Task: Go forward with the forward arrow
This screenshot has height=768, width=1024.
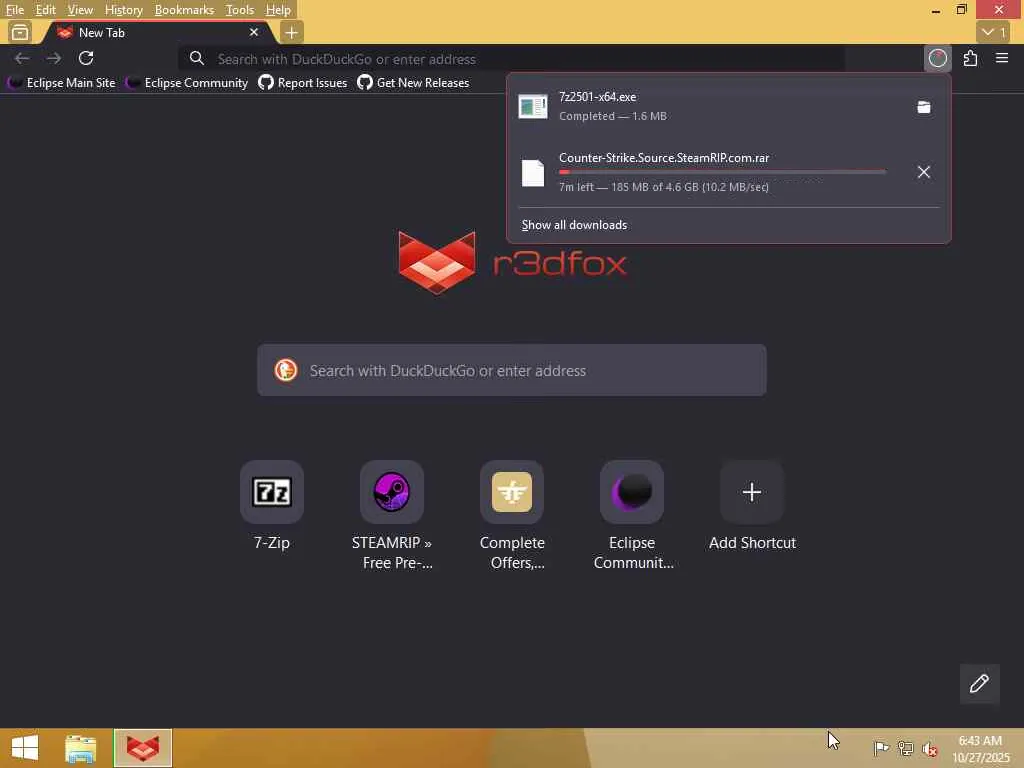Action: coord(54,59)
